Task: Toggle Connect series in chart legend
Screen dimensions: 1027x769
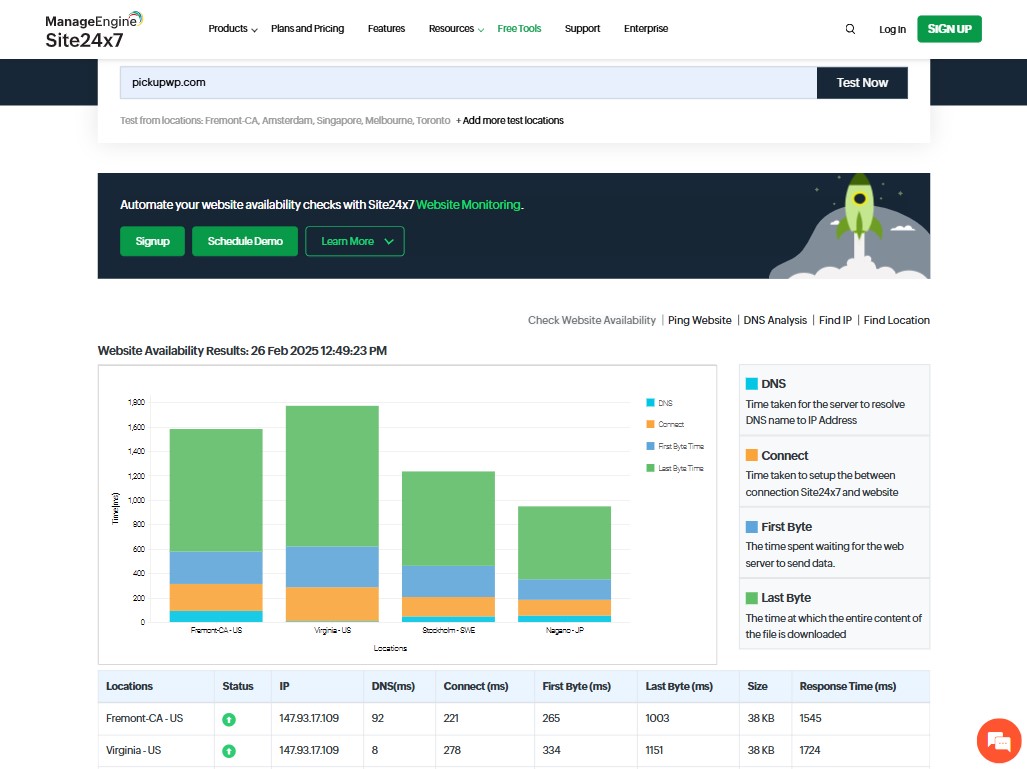Action: pos(665,424)
